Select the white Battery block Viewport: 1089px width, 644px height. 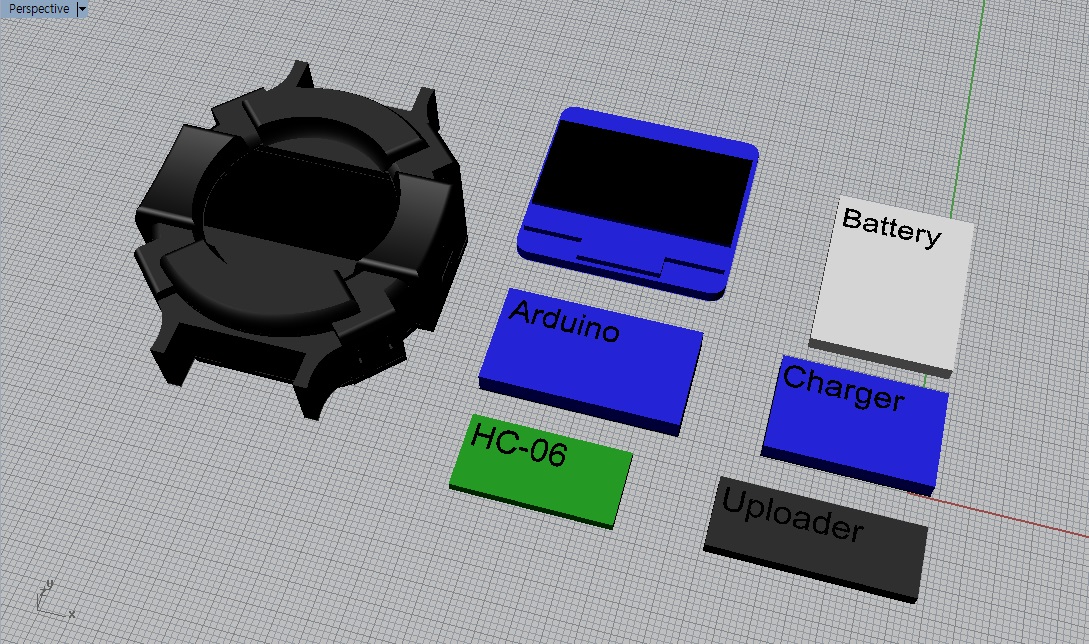point(892,286)
